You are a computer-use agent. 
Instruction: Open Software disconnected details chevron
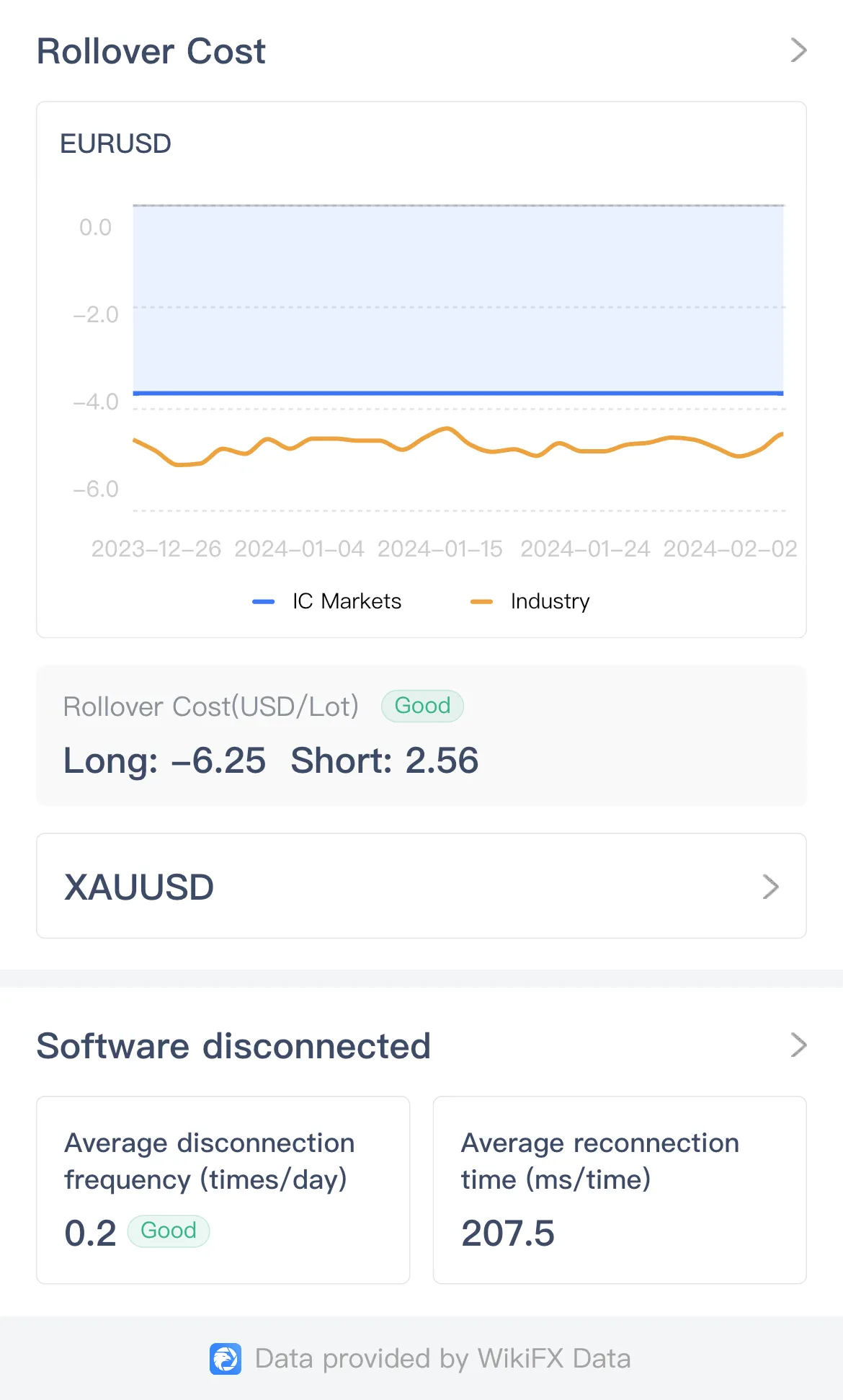pyautogui.click(x=798, y=1045)
